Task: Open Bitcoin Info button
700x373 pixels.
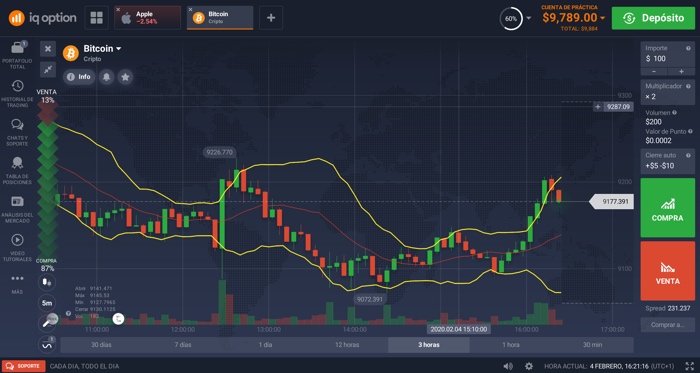Action: pos(79,77)
